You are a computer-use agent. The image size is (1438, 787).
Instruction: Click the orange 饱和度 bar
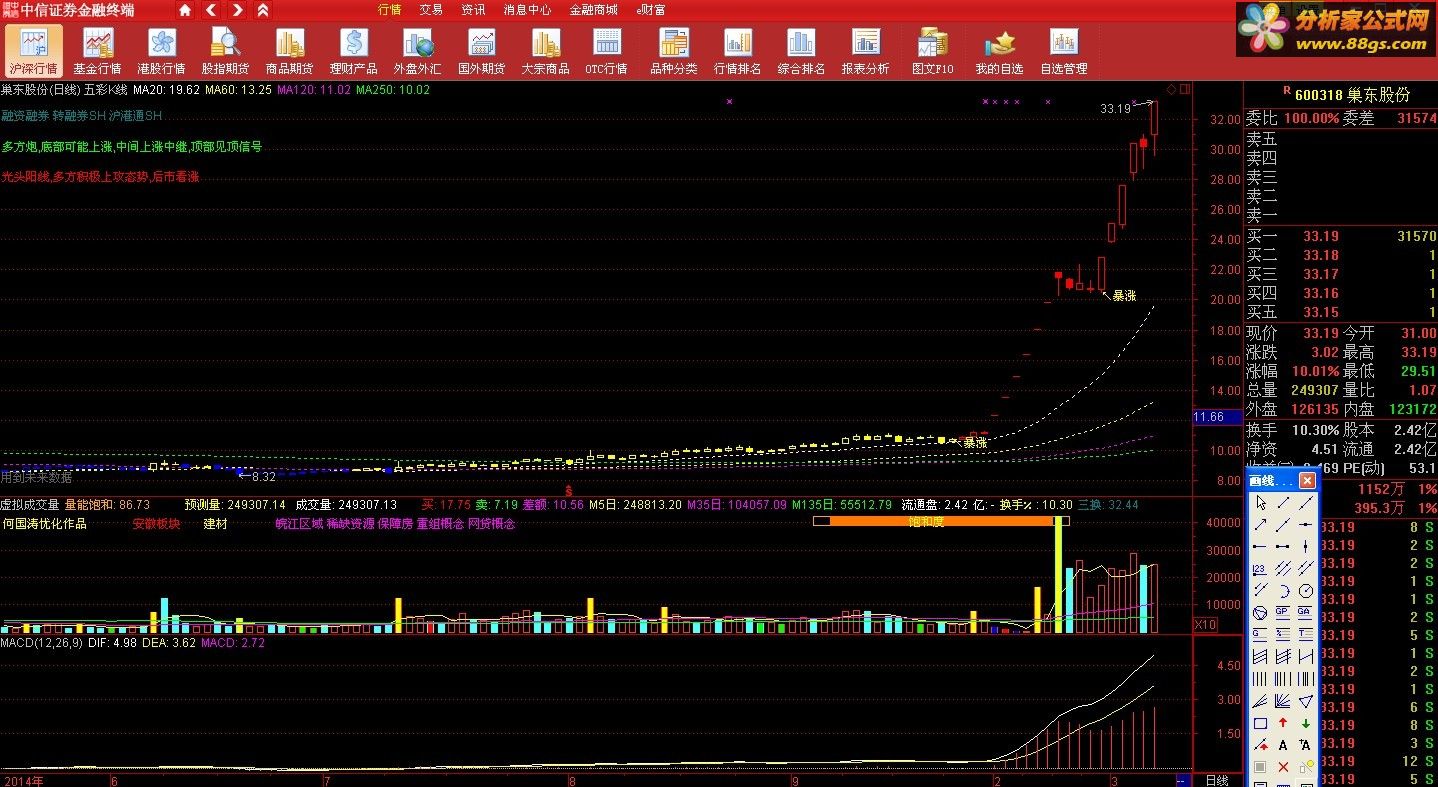[941, 521]
